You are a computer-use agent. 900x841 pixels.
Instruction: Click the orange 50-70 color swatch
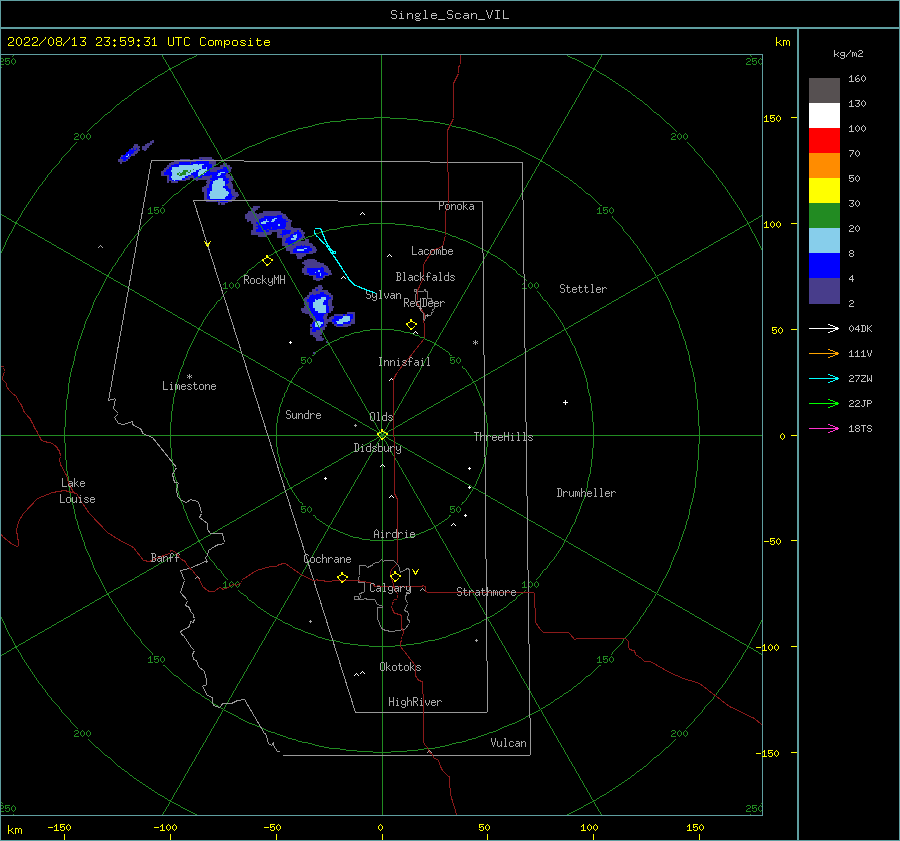click(x=824, y=165)
